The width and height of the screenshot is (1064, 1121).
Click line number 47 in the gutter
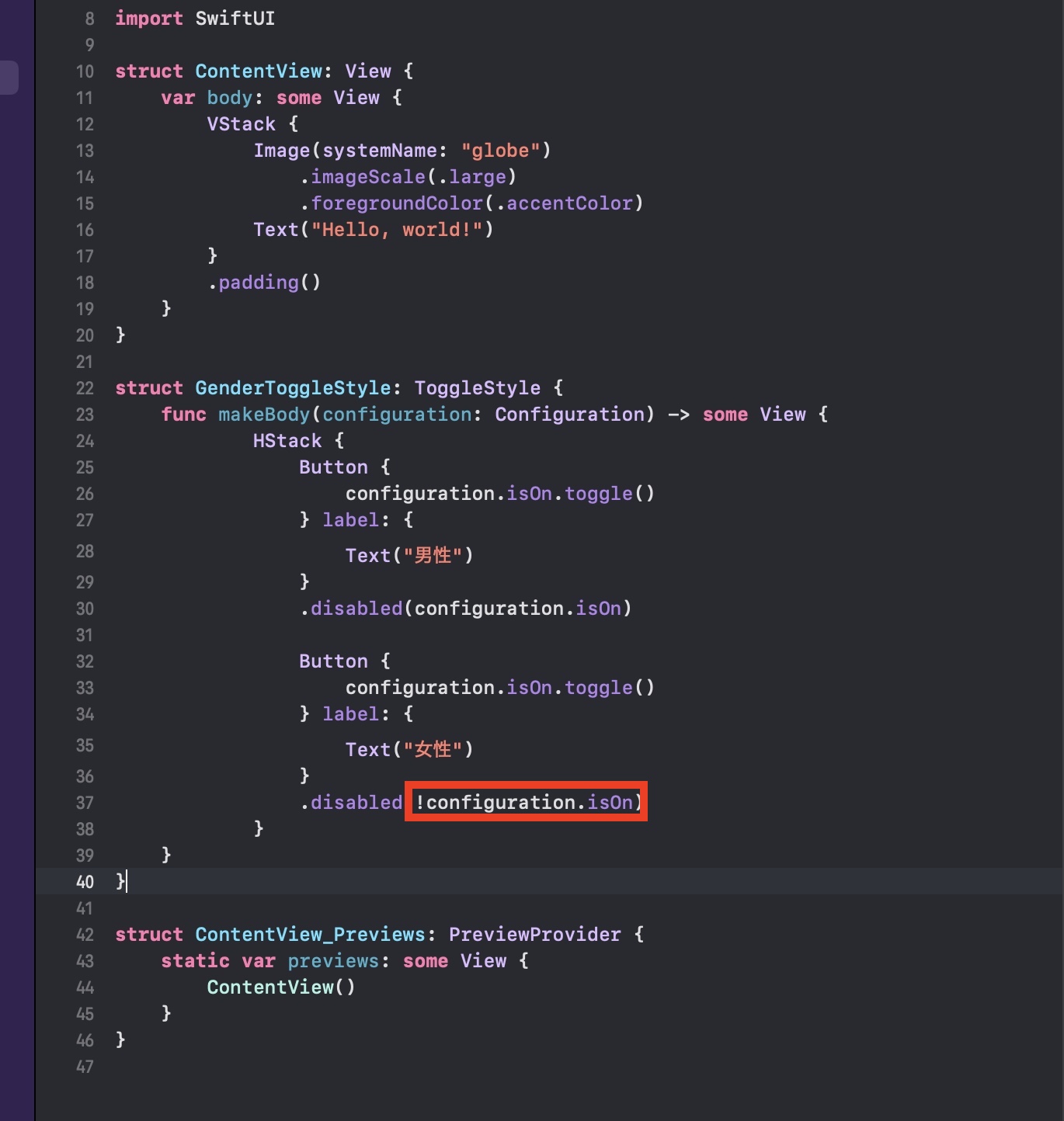pyautogui.click(x=85, y=1067)
